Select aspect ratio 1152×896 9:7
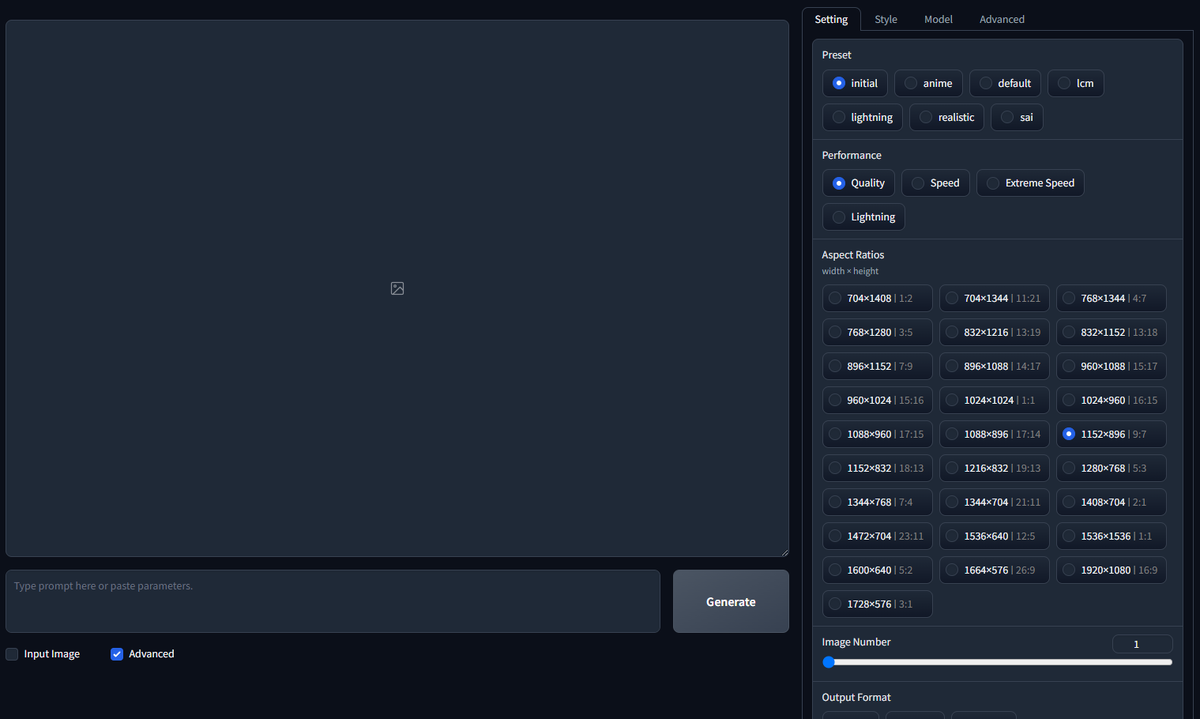Viewport: 1200px width, 719px height. coord(1111,434)
